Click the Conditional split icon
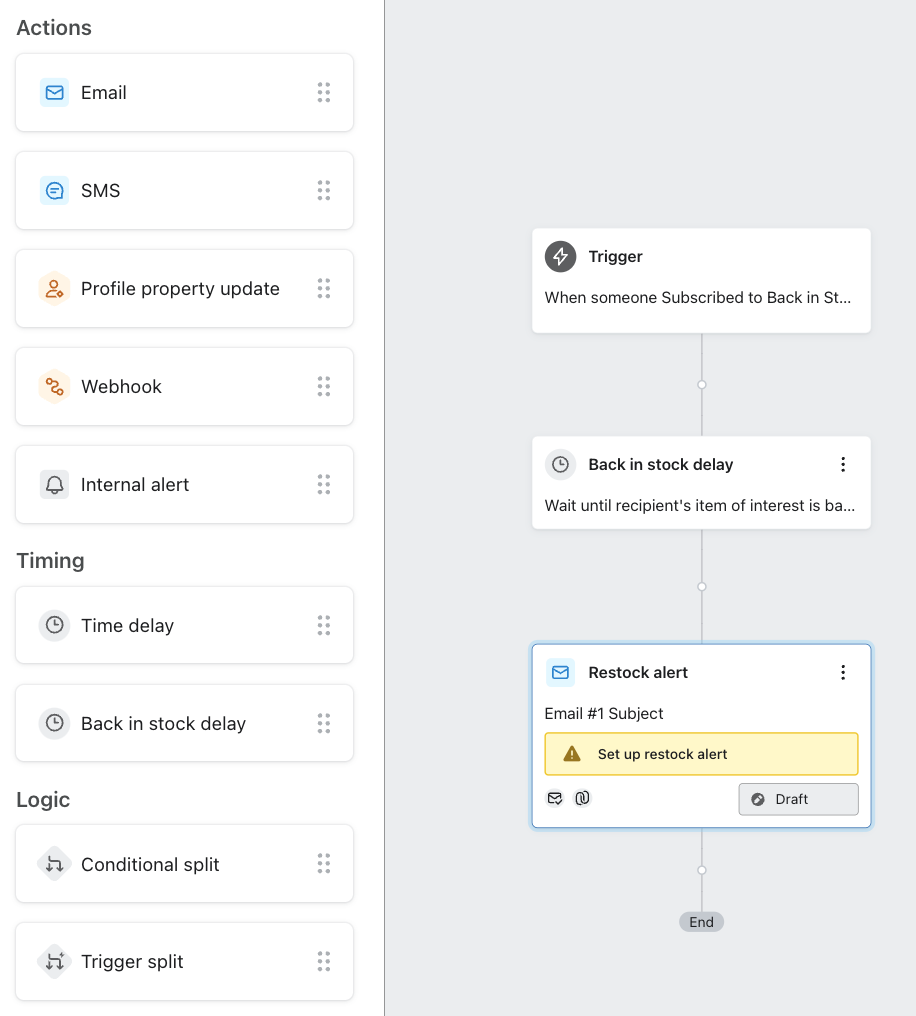This screenshot has width=916, height=1016. [54, 864]
